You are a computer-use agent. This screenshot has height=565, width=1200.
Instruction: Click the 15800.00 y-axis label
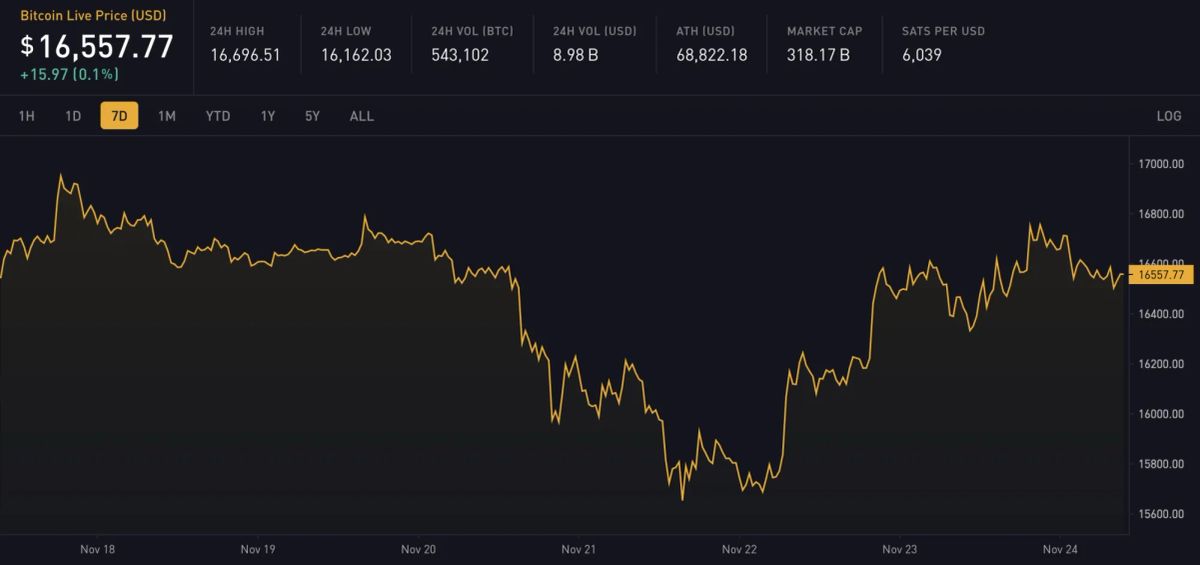point(1162,464)
